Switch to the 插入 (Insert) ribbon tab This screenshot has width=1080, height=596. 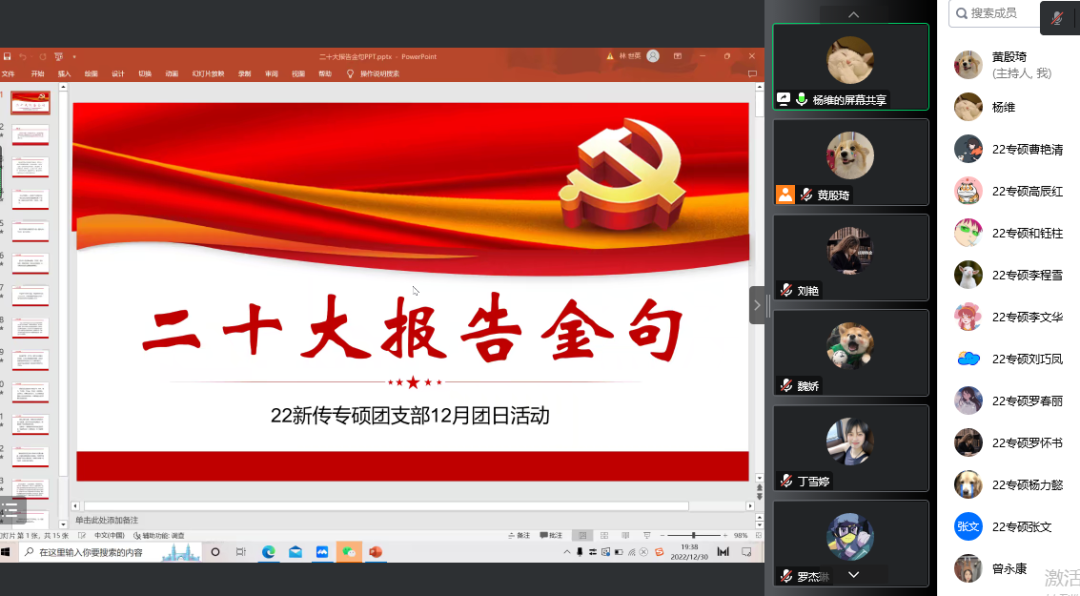click(64, 74)
